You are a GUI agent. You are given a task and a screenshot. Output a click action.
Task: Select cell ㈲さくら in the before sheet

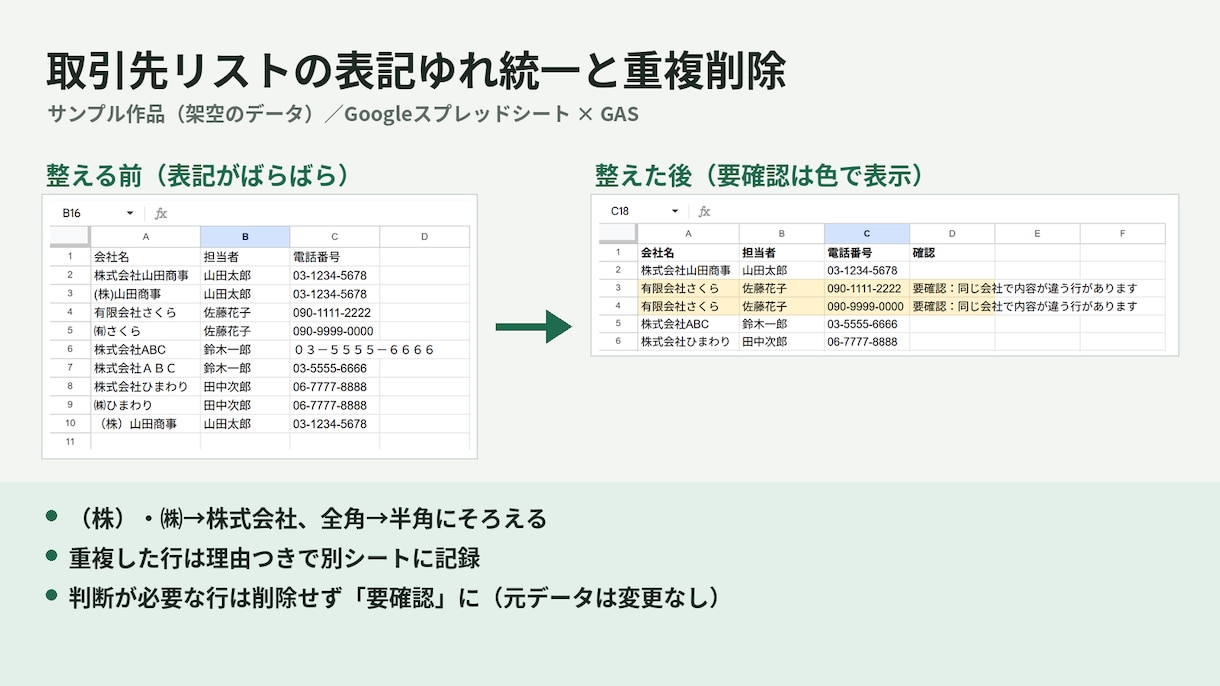[145, 331]
